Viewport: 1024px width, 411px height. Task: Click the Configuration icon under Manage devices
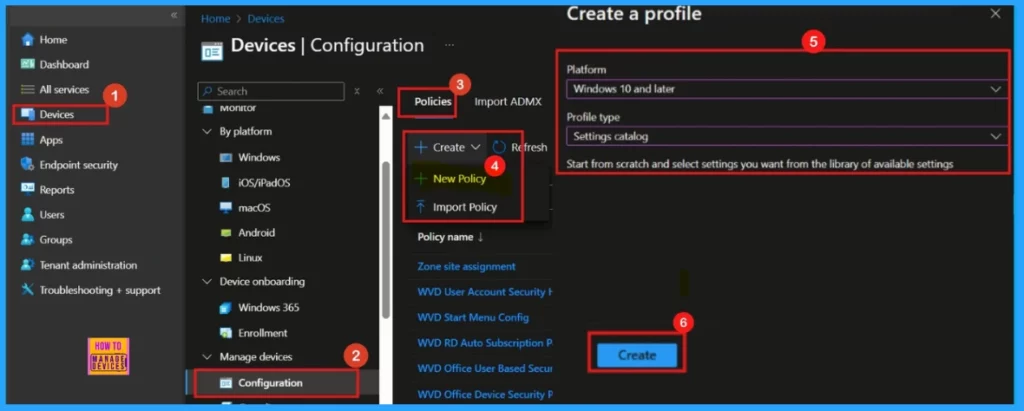coord(226,383)
